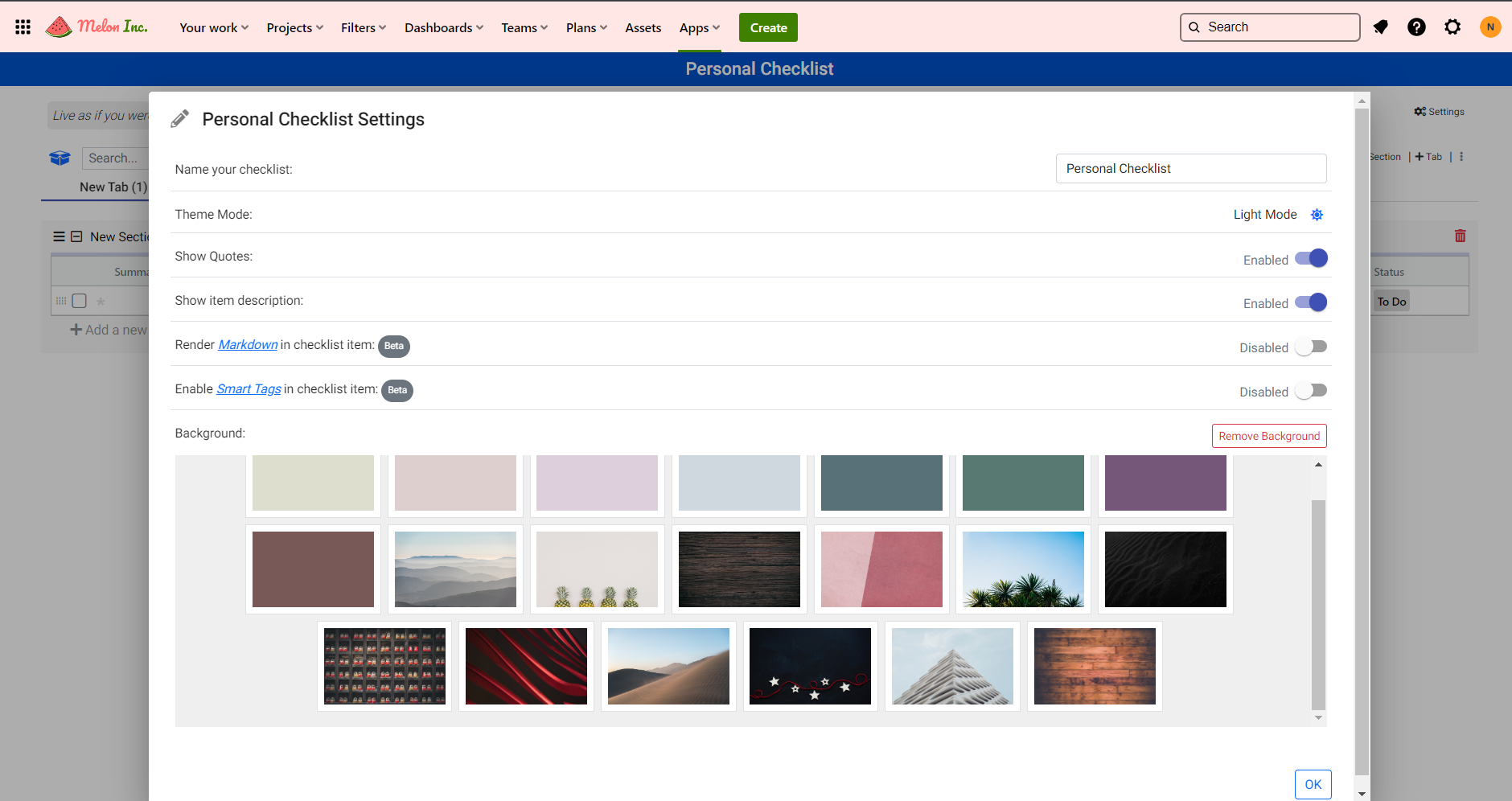Click the Melon Inc. logo
The width and height of the screenshot is (1512, 801).
(97, 27)
